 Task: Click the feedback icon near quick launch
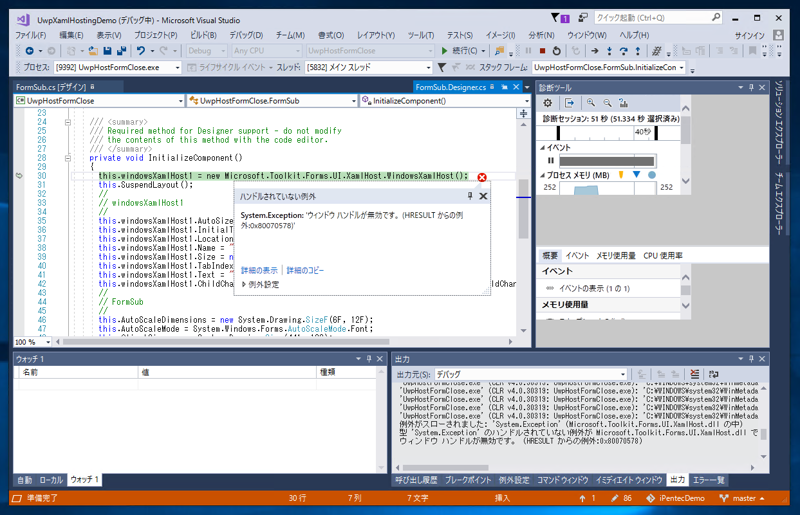(583, 18)
